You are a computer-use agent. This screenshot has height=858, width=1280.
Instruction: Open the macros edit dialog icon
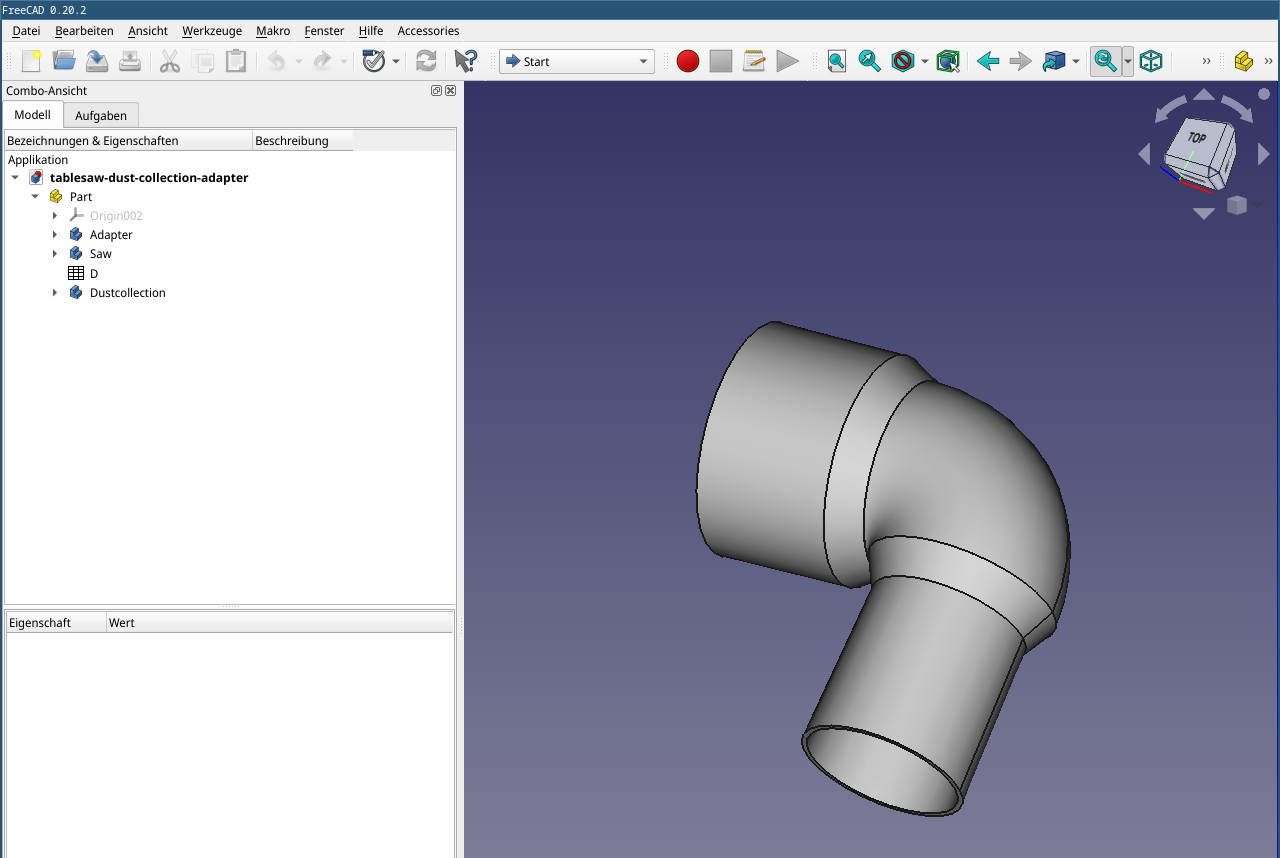tap(754, 61)
